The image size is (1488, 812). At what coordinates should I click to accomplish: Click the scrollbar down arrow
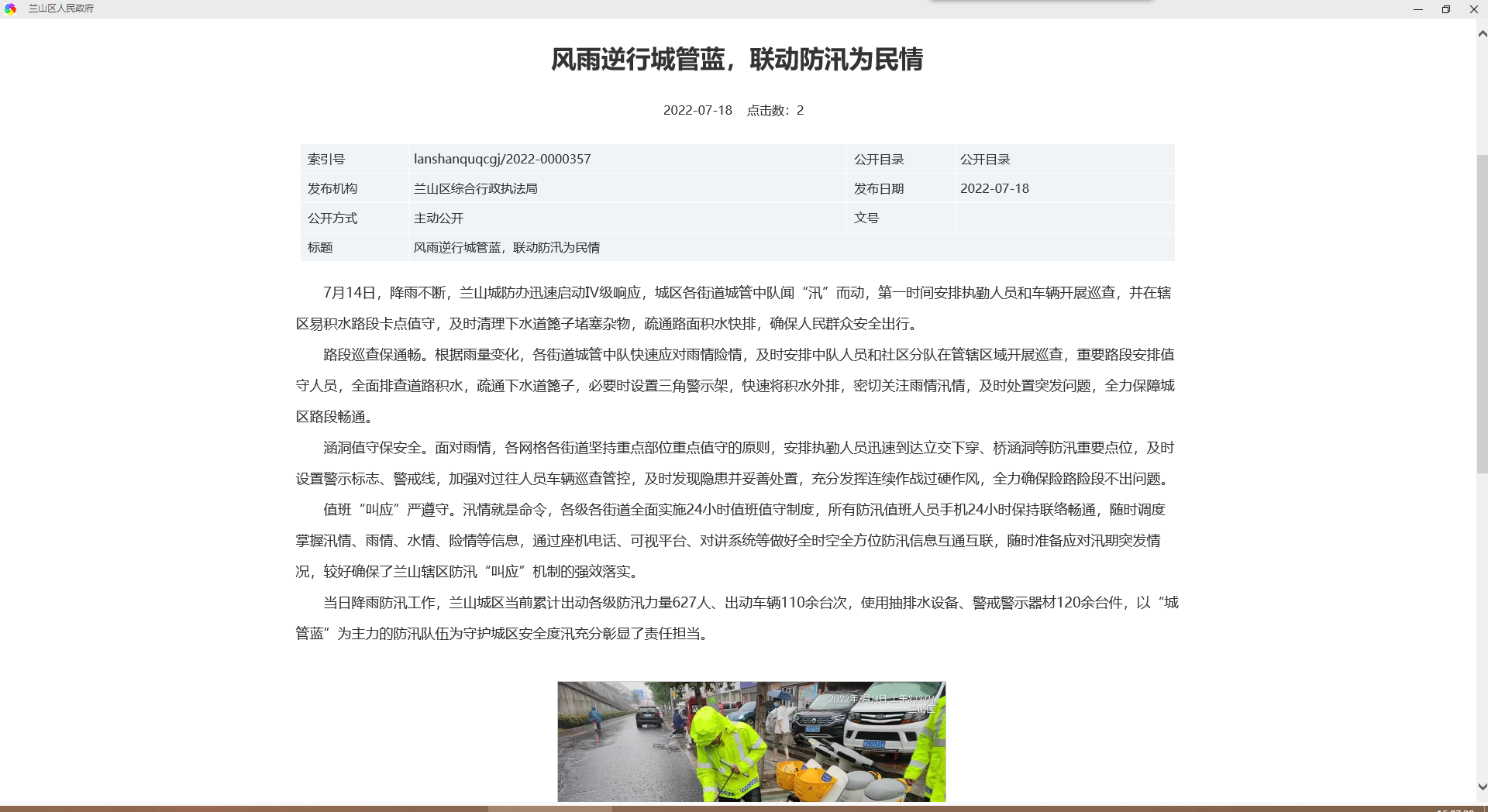(1482, 786)
